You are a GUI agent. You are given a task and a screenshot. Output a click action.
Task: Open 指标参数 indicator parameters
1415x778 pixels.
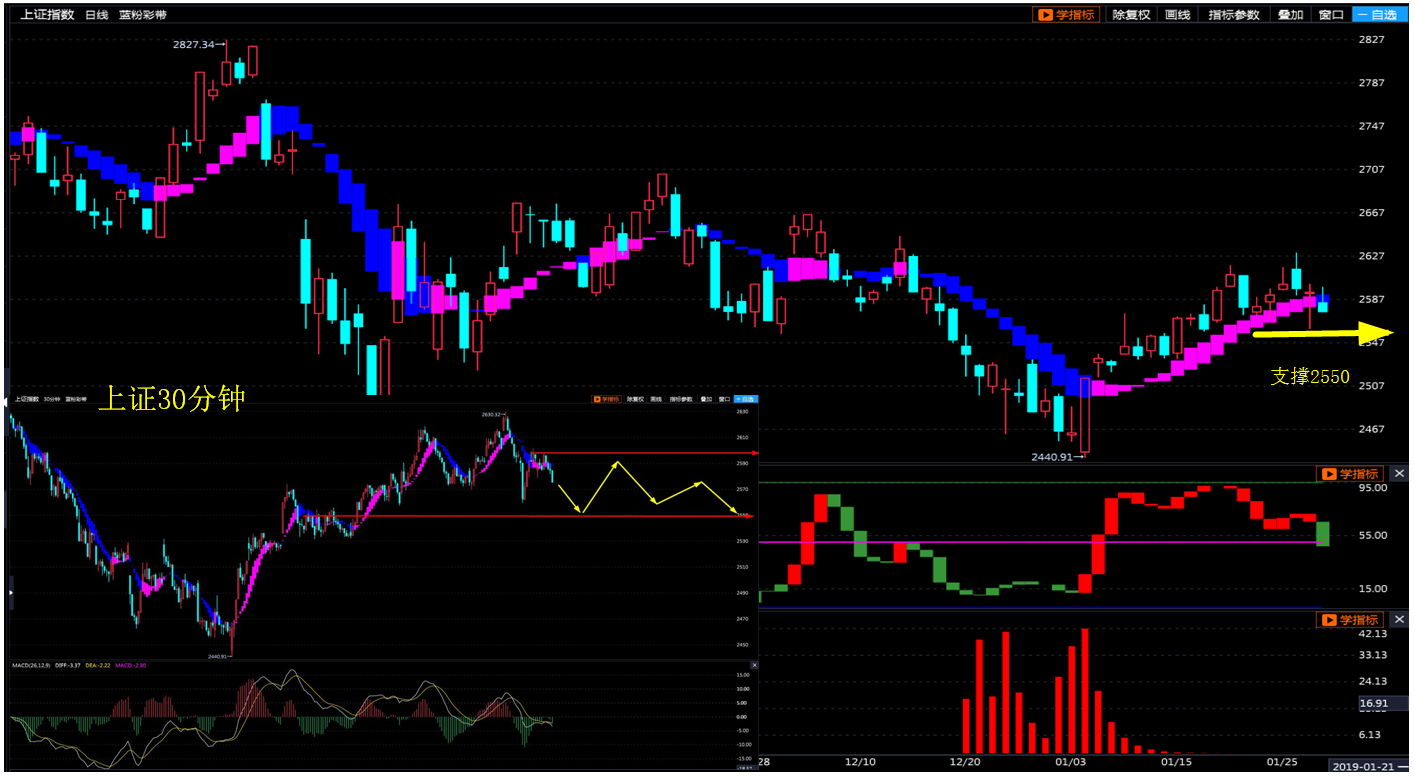[1233, 15]
